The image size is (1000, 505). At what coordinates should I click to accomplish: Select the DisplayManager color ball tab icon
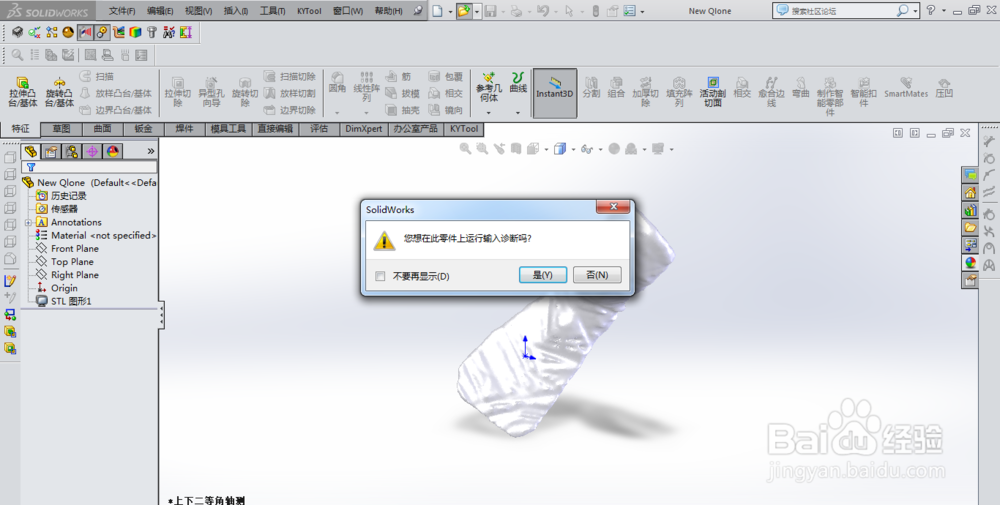point(113,151)
